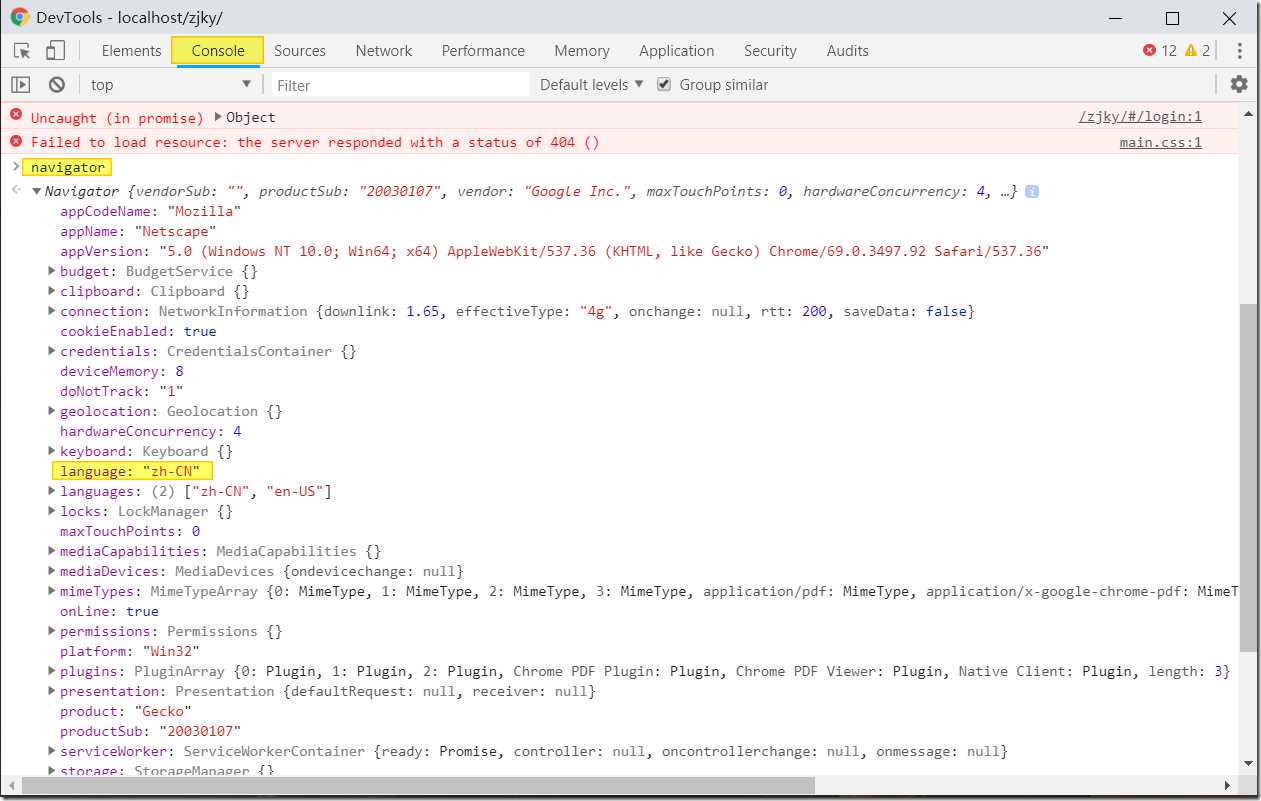Click the navigator command entry
This screenshot has width=1261, height=801.
tap(68, 167)
